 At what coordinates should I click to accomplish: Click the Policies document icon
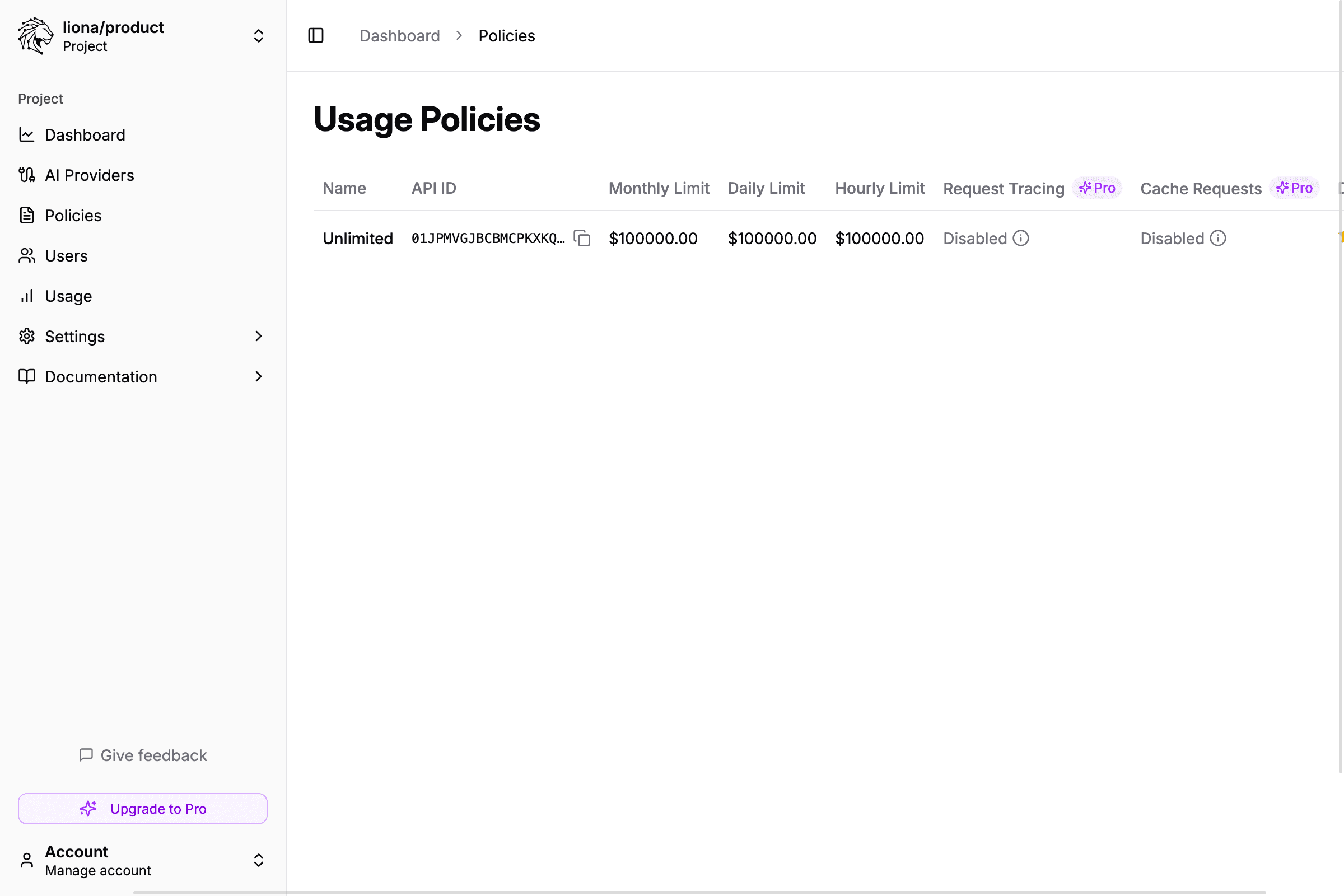pyautogui.click(x=27, y=216)
